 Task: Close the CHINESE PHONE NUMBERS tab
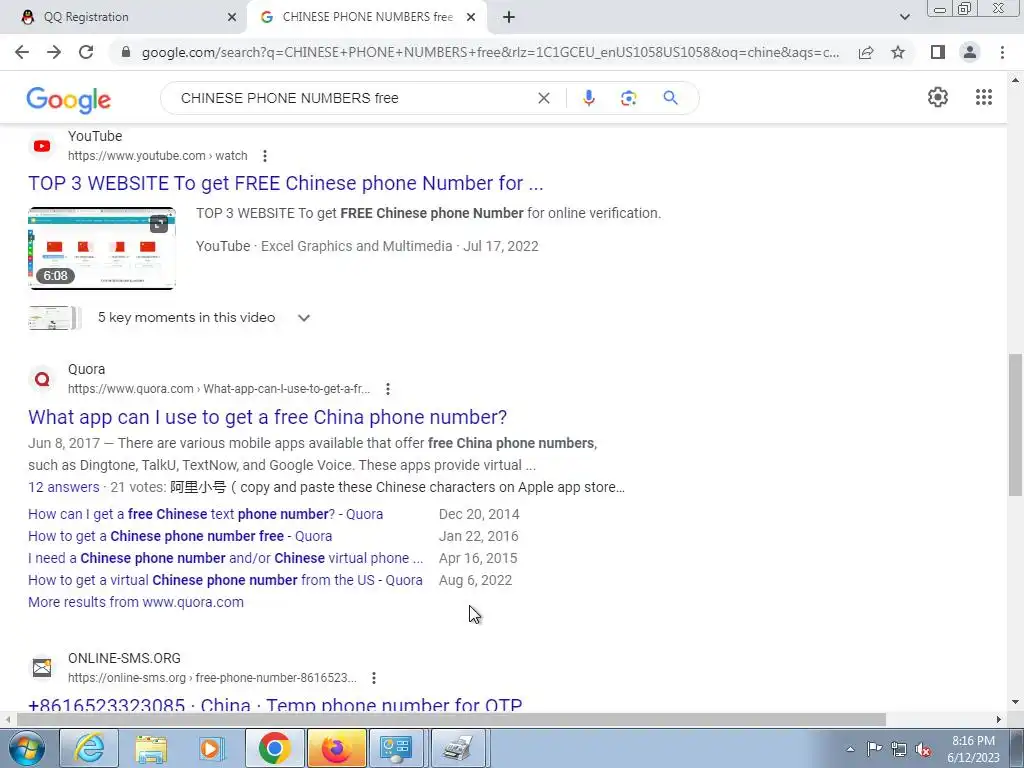[x=471, y=17]
